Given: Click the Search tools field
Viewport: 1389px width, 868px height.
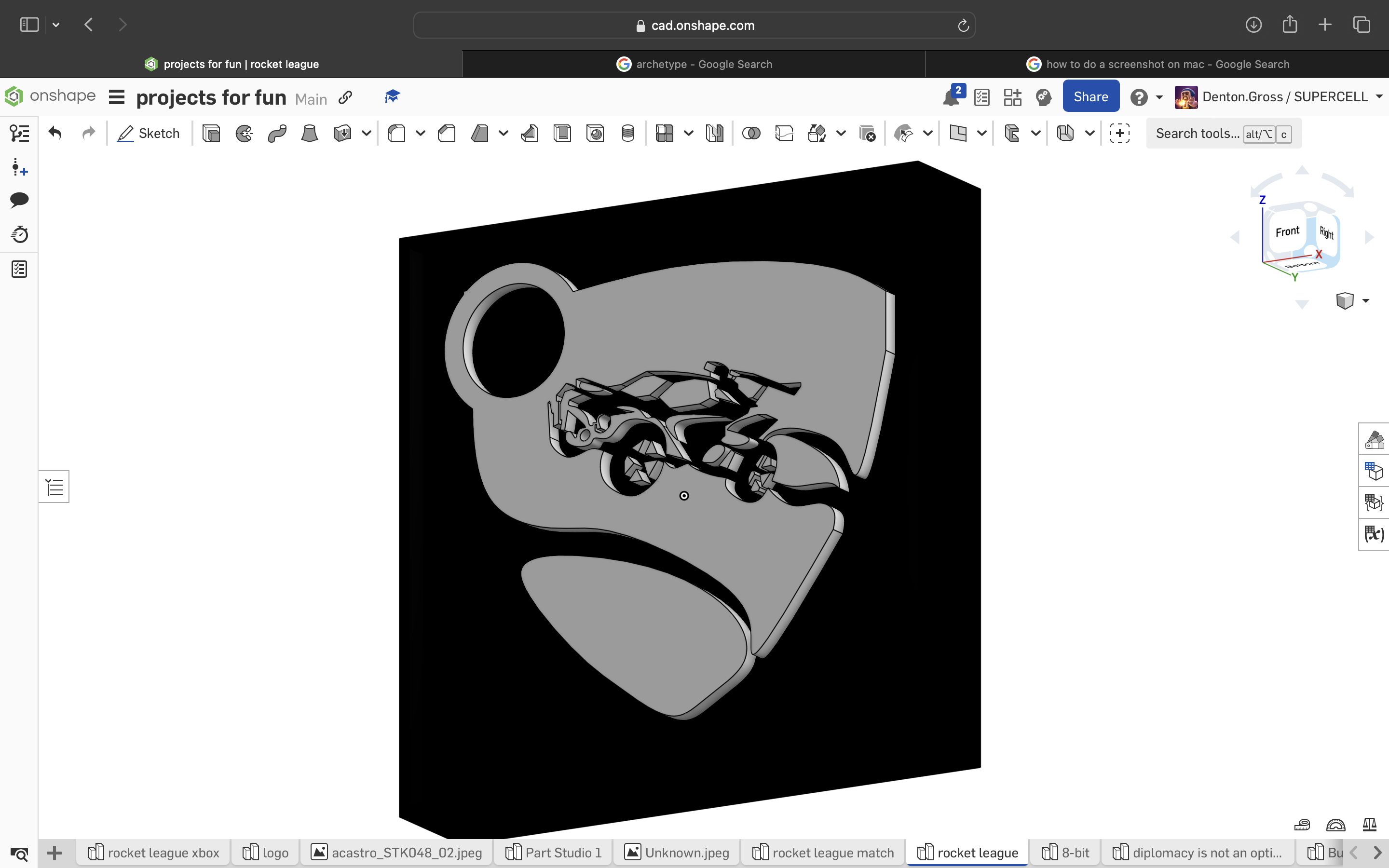Looking at the screenshot, I should 1223,133.
